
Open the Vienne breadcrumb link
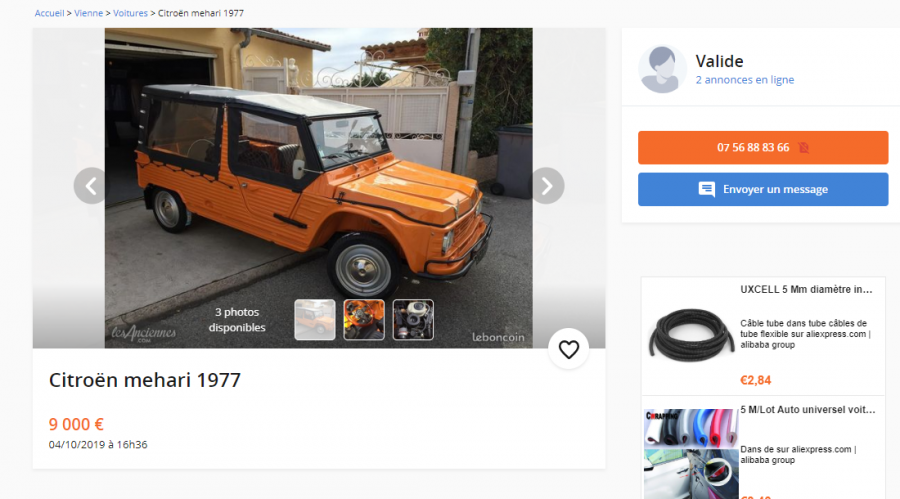pyautogui.click(x=88, y=13)
